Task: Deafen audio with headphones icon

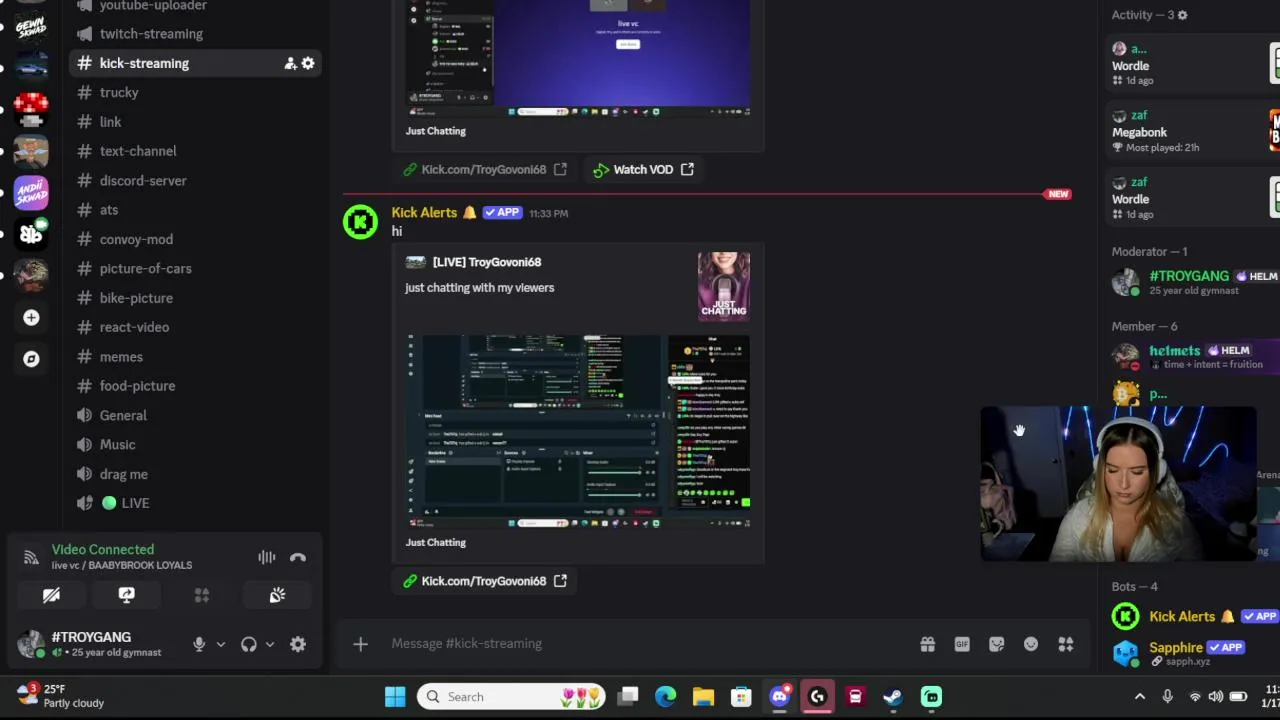Action: tap(248, 645)
